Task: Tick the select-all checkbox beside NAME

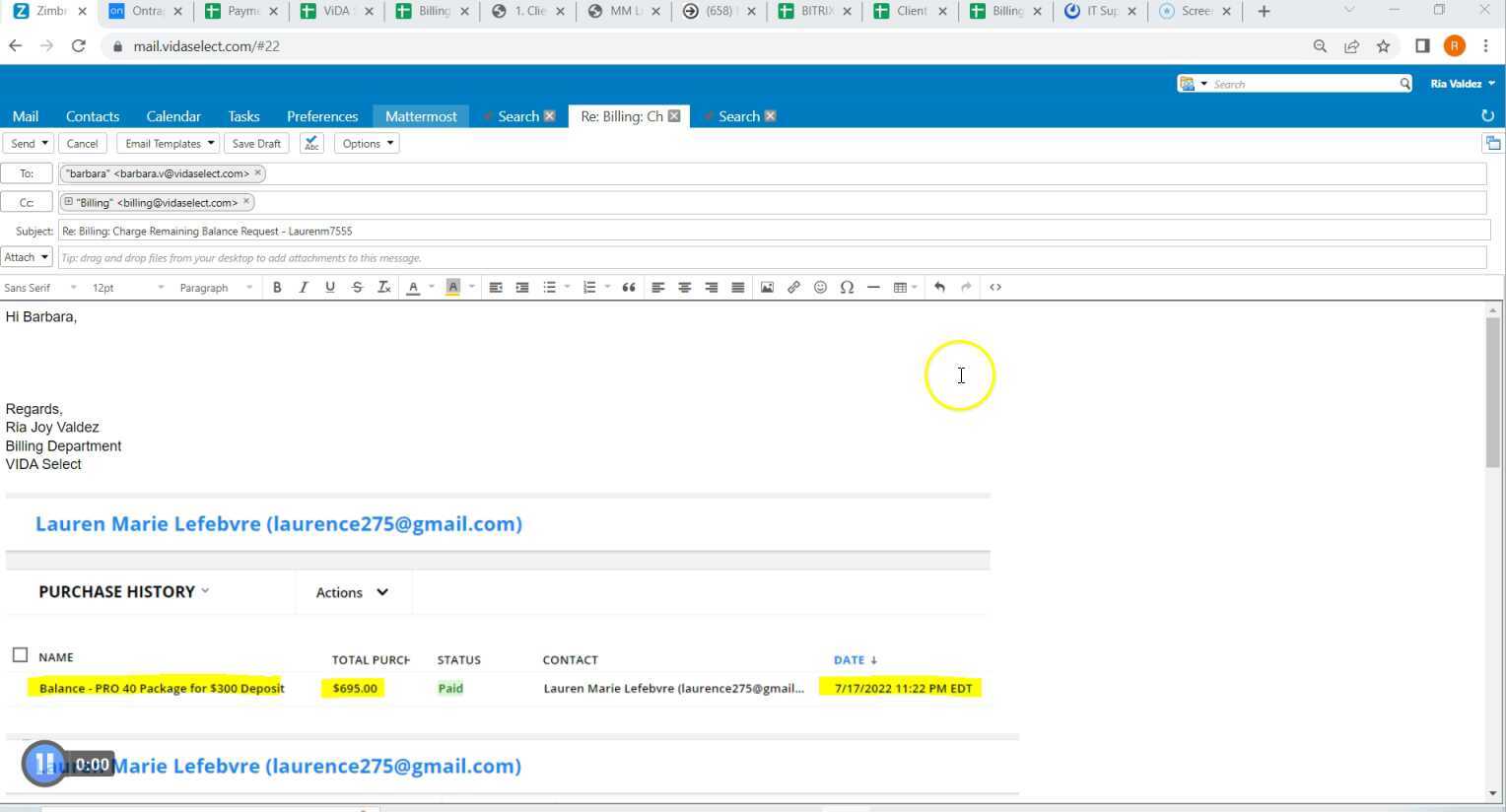Action: 20,655
